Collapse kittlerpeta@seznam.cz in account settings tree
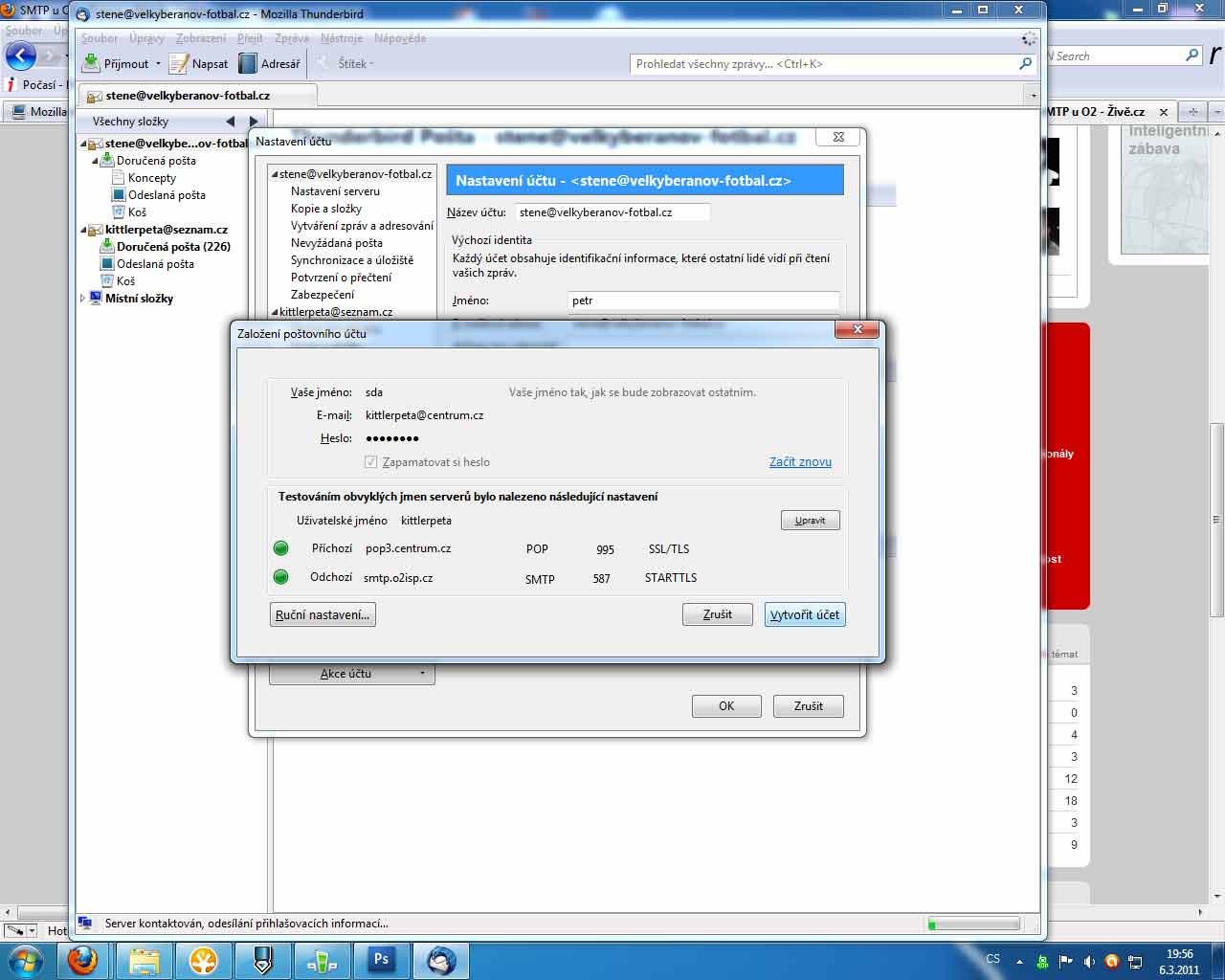 275,312
